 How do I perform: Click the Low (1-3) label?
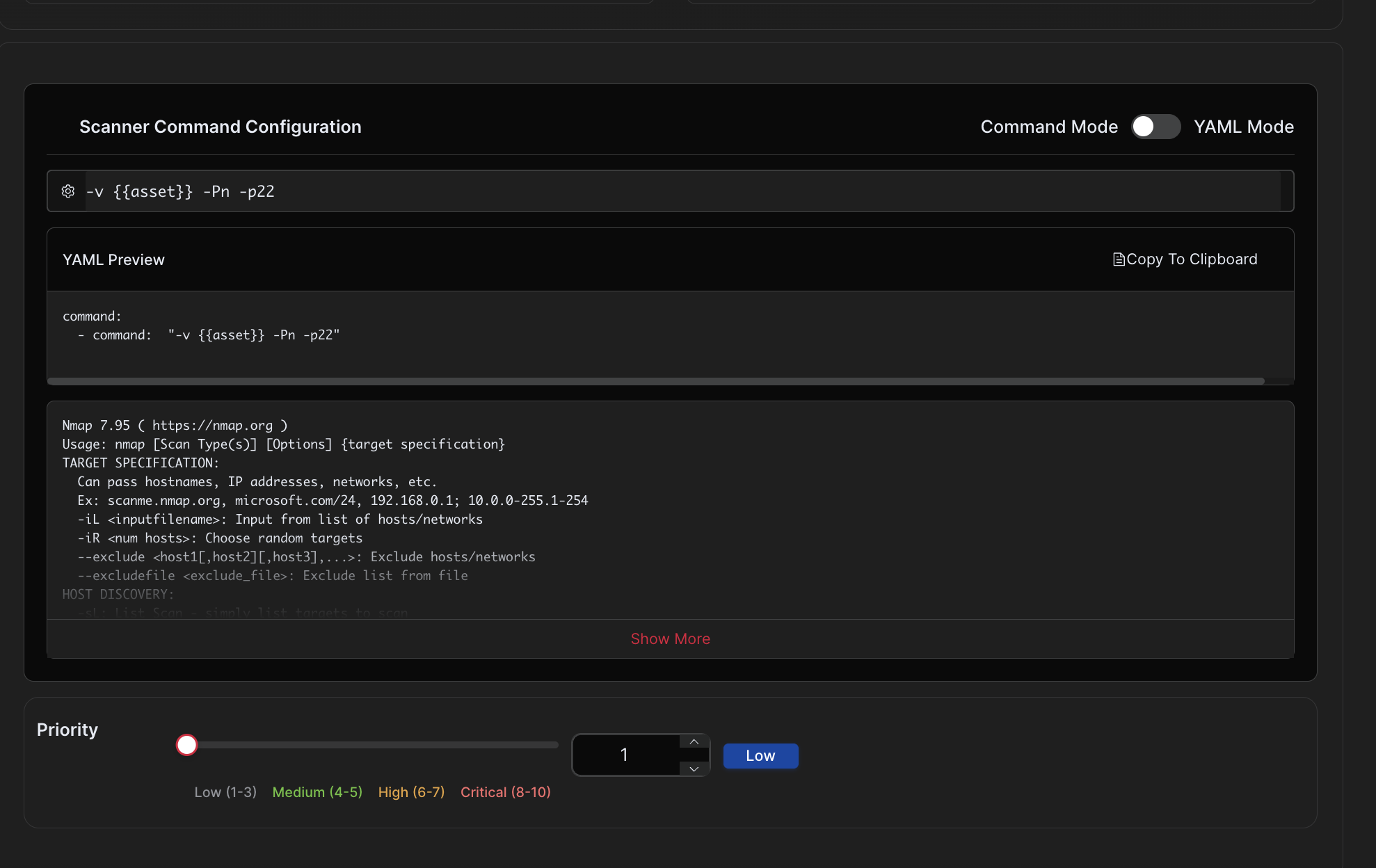pos(225,792)
